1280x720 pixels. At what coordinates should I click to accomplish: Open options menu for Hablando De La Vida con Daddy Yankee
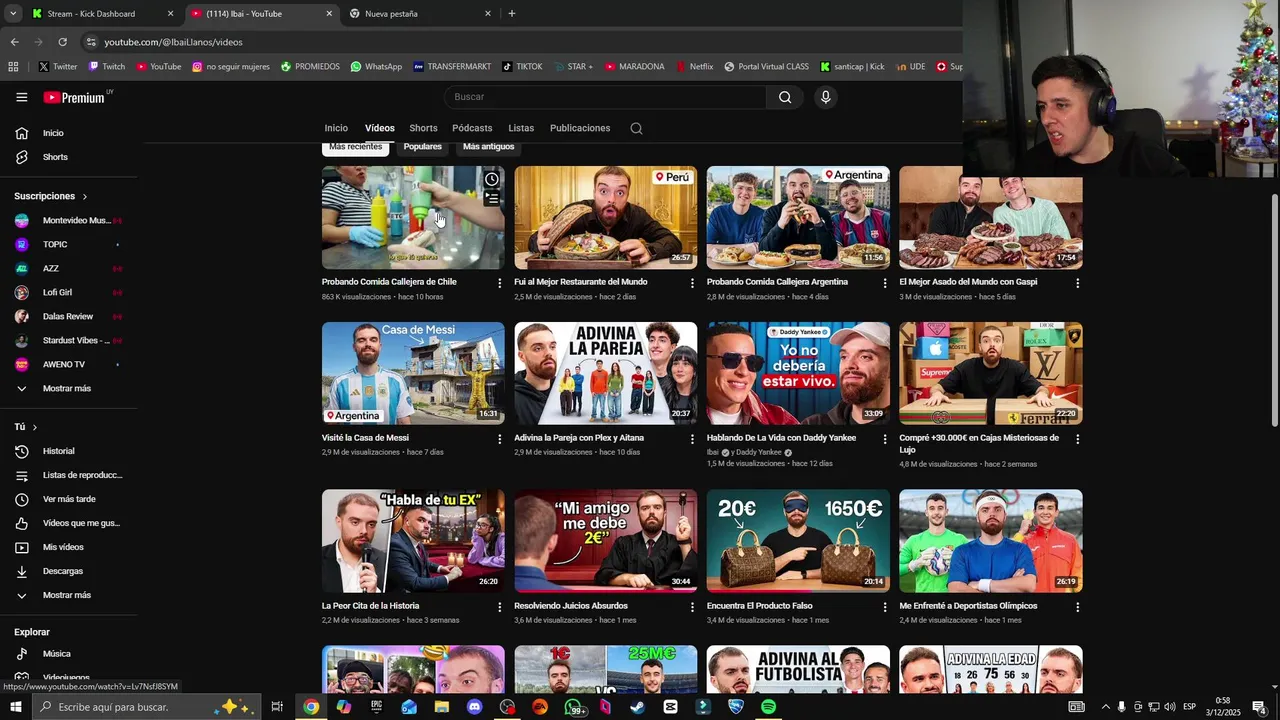[884, 439]
